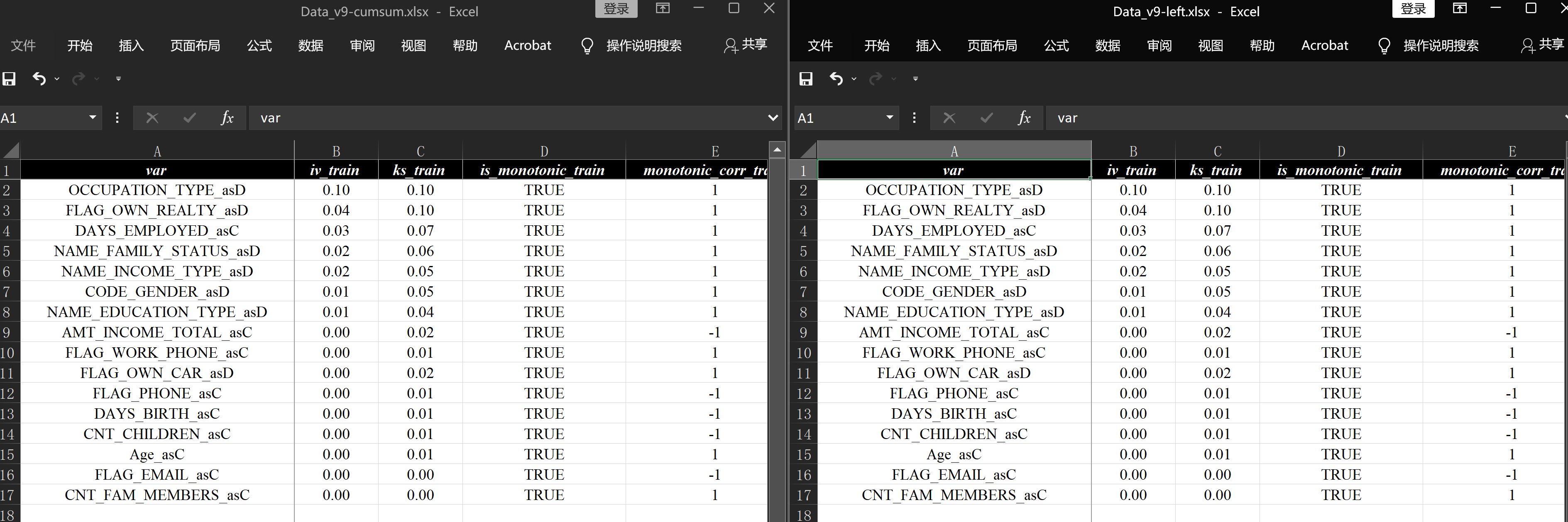Select column B header in the right window
The width and height of the screenshot is (1568, 522).
coord(1133,150)
